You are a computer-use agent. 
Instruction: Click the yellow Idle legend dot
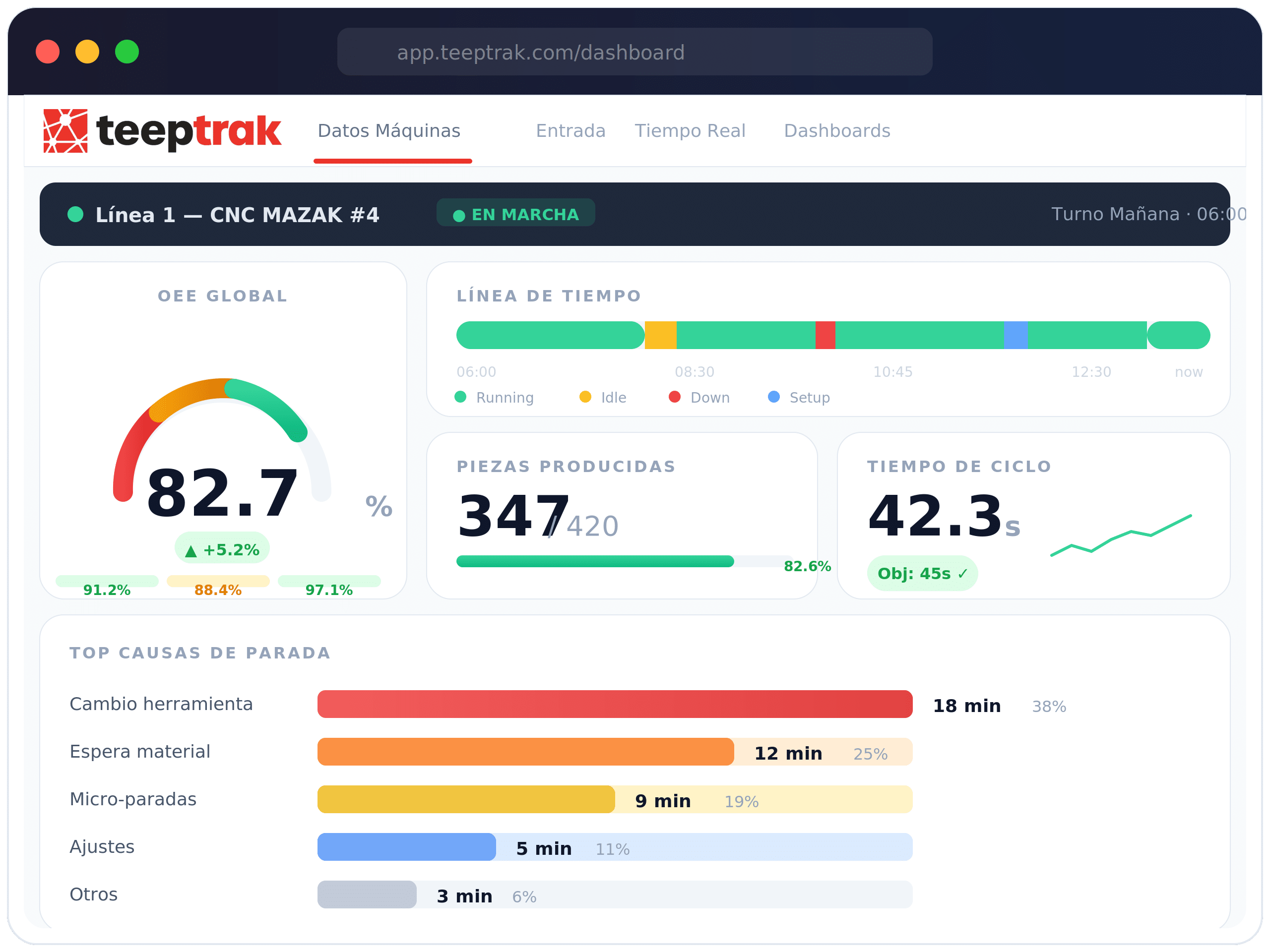point(585,397)
